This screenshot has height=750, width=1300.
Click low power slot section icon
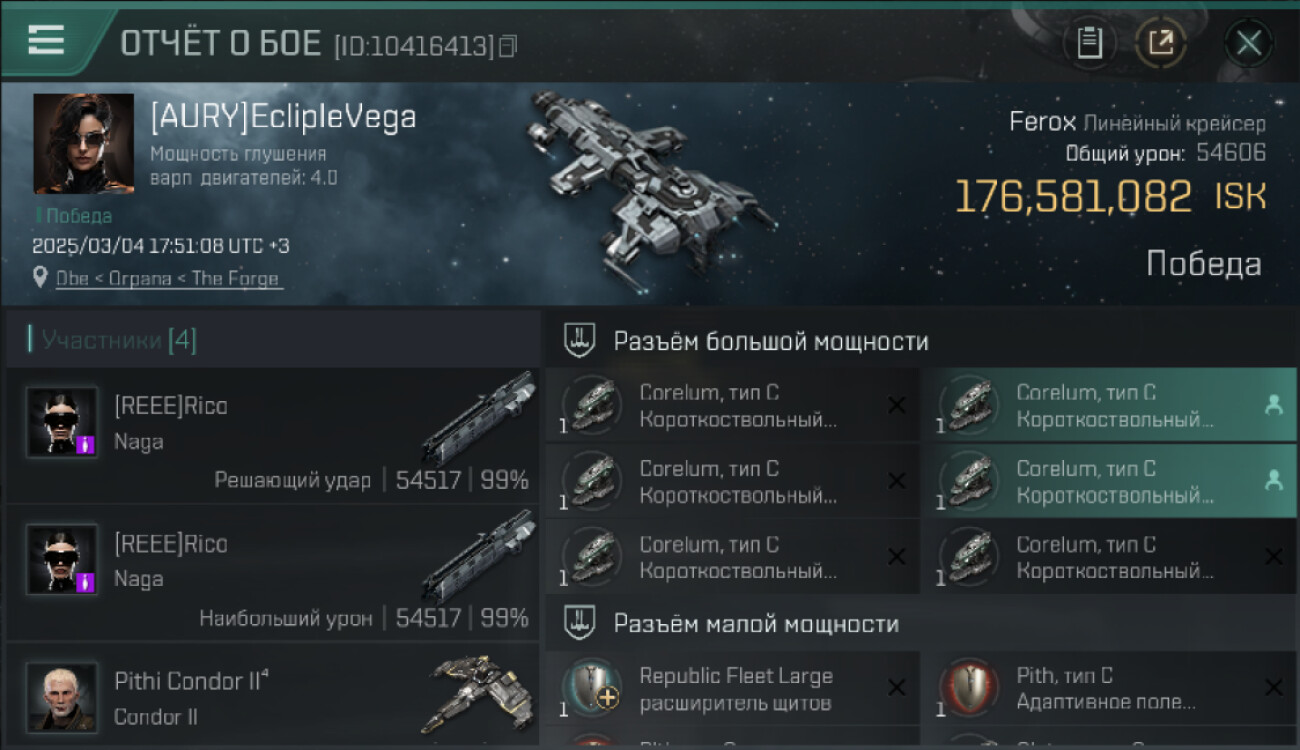pos(580,623)
